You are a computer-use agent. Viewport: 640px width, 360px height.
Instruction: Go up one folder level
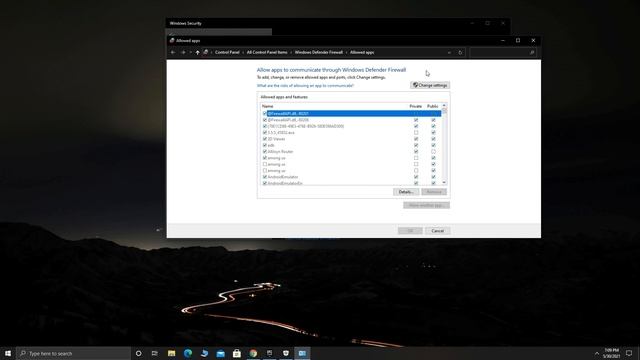pyautogui.click(x=198, y=53)
